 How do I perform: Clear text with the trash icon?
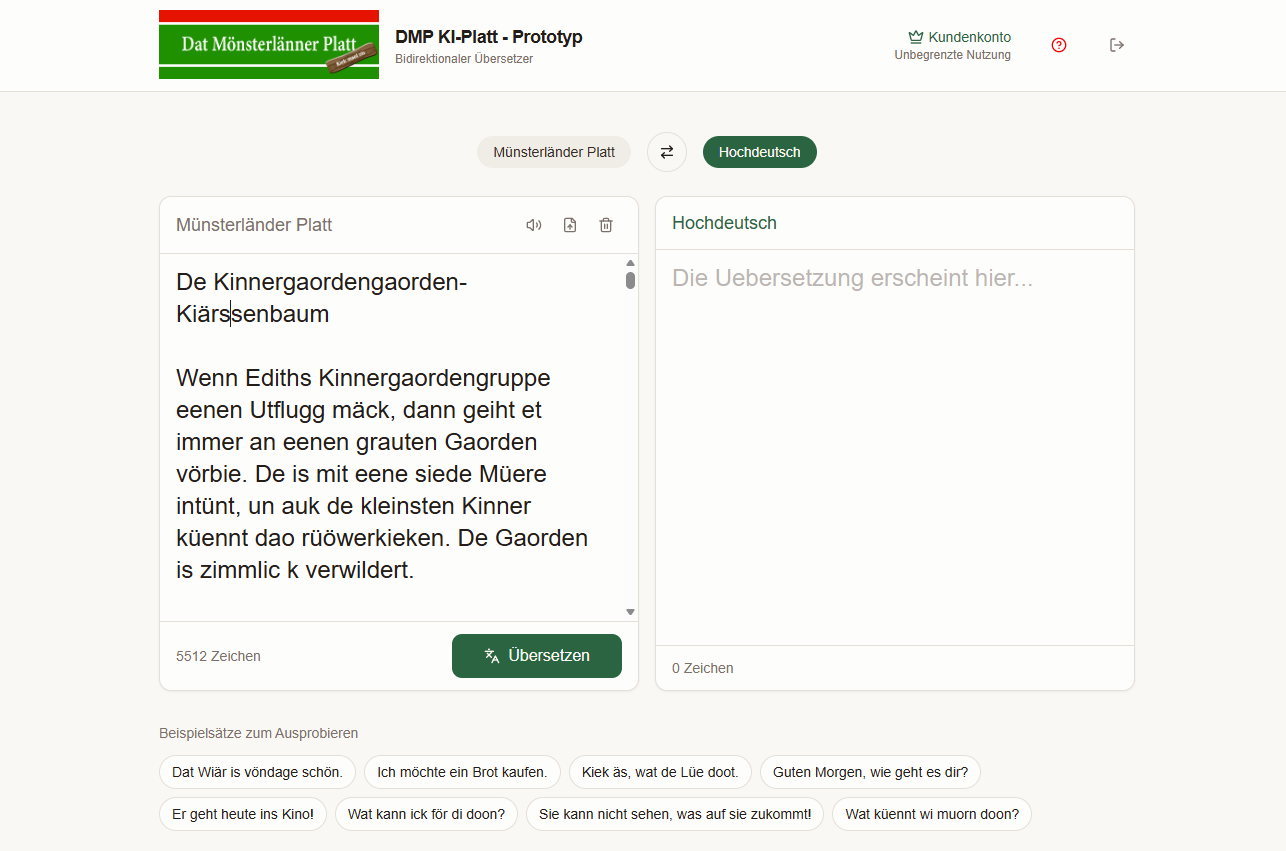[x=606, y=225]
